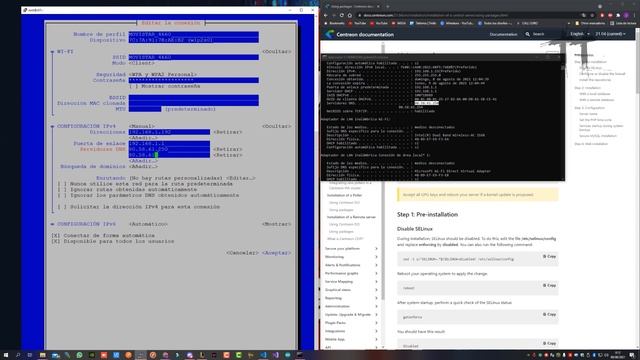Click the Nombre de perfil field
The height and width of the screenshot is (360, 640).
[x=193, y=34]
